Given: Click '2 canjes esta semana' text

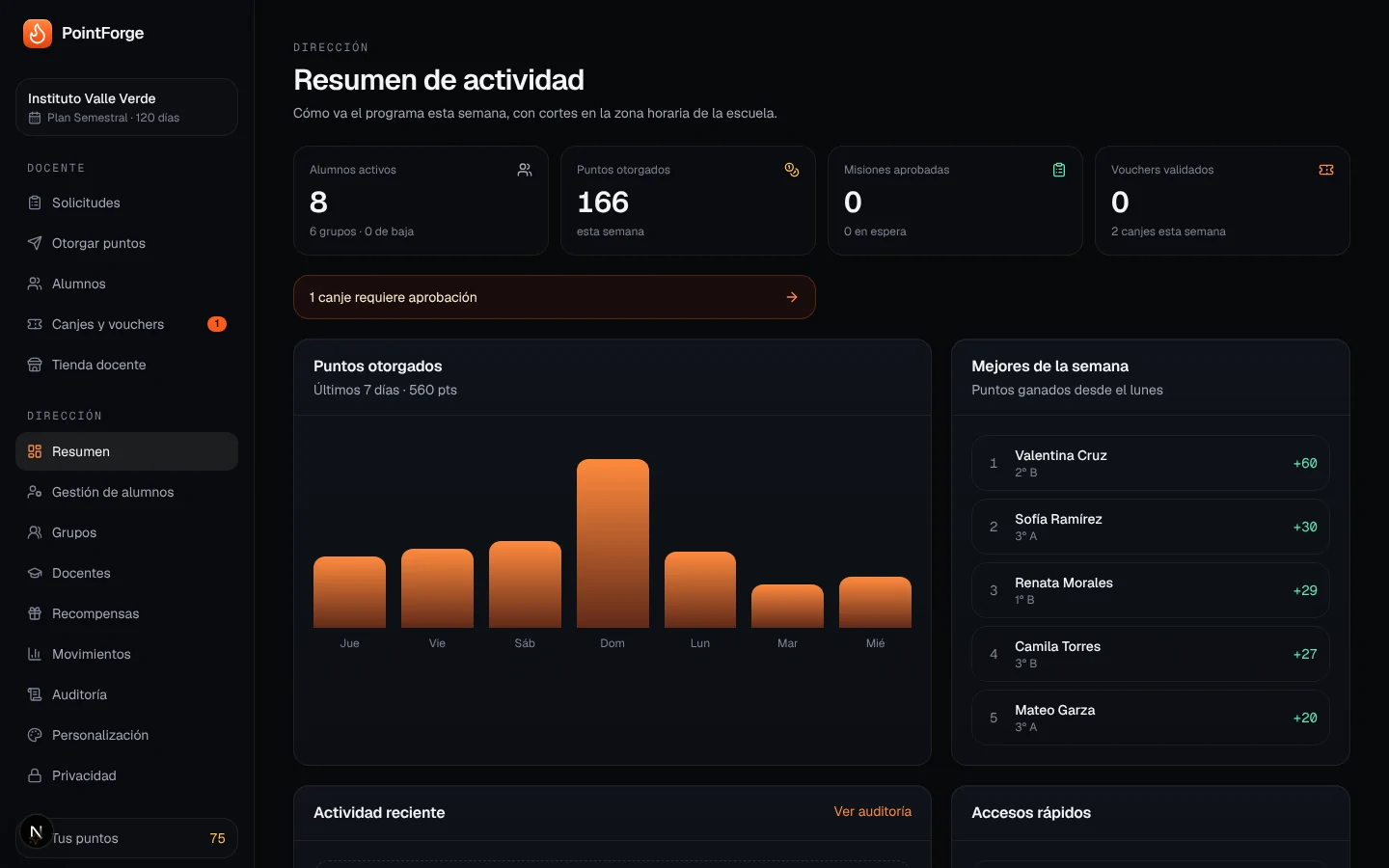Looking at the screenshot, I should point(1168,231).
